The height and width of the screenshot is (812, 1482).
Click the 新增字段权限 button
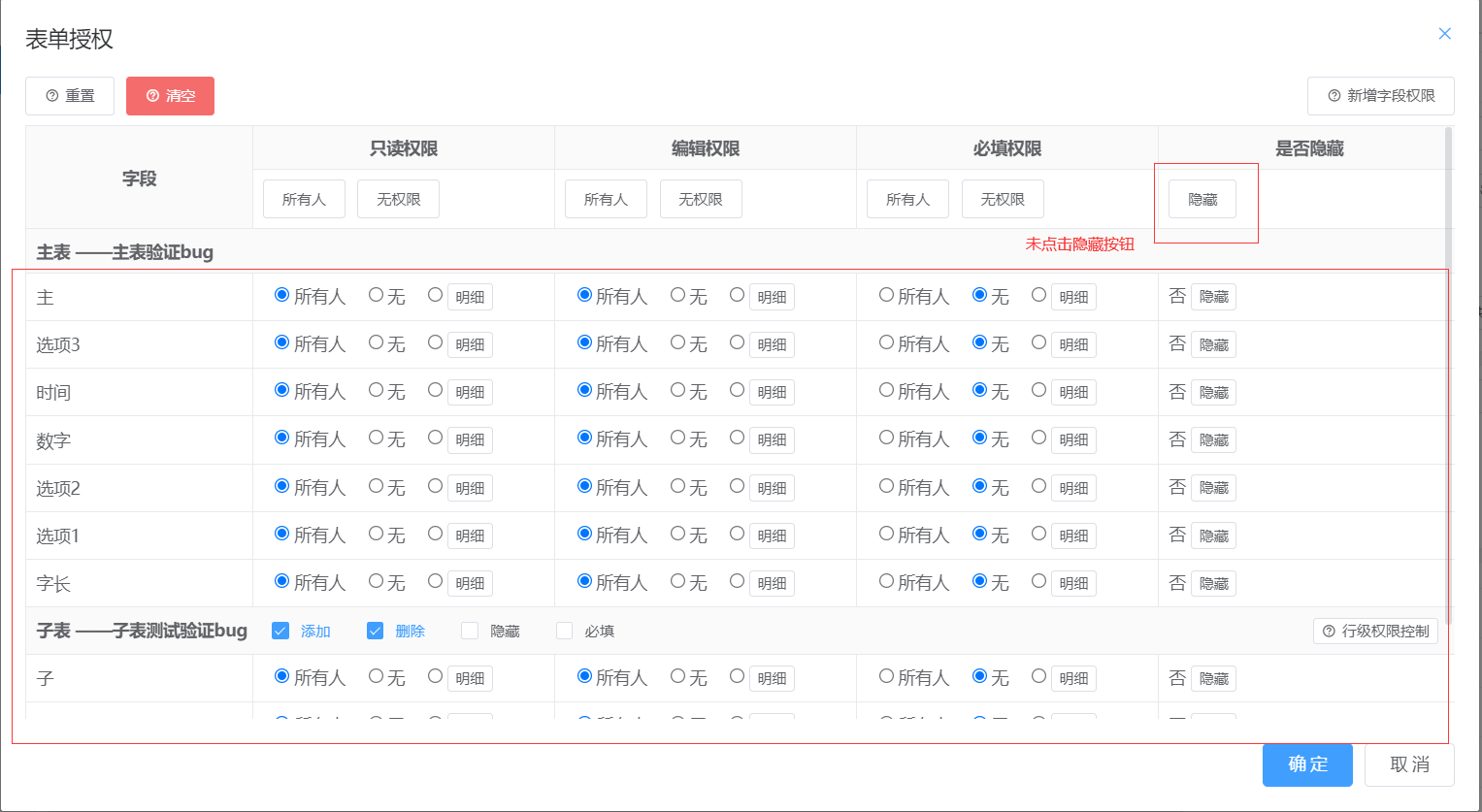point(1380,96)
